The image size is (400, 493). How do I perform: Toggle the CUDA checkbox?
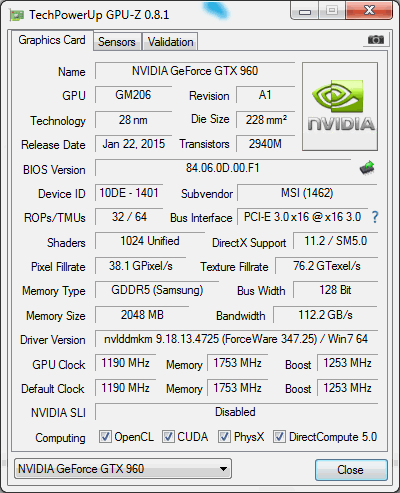(168, 437)
